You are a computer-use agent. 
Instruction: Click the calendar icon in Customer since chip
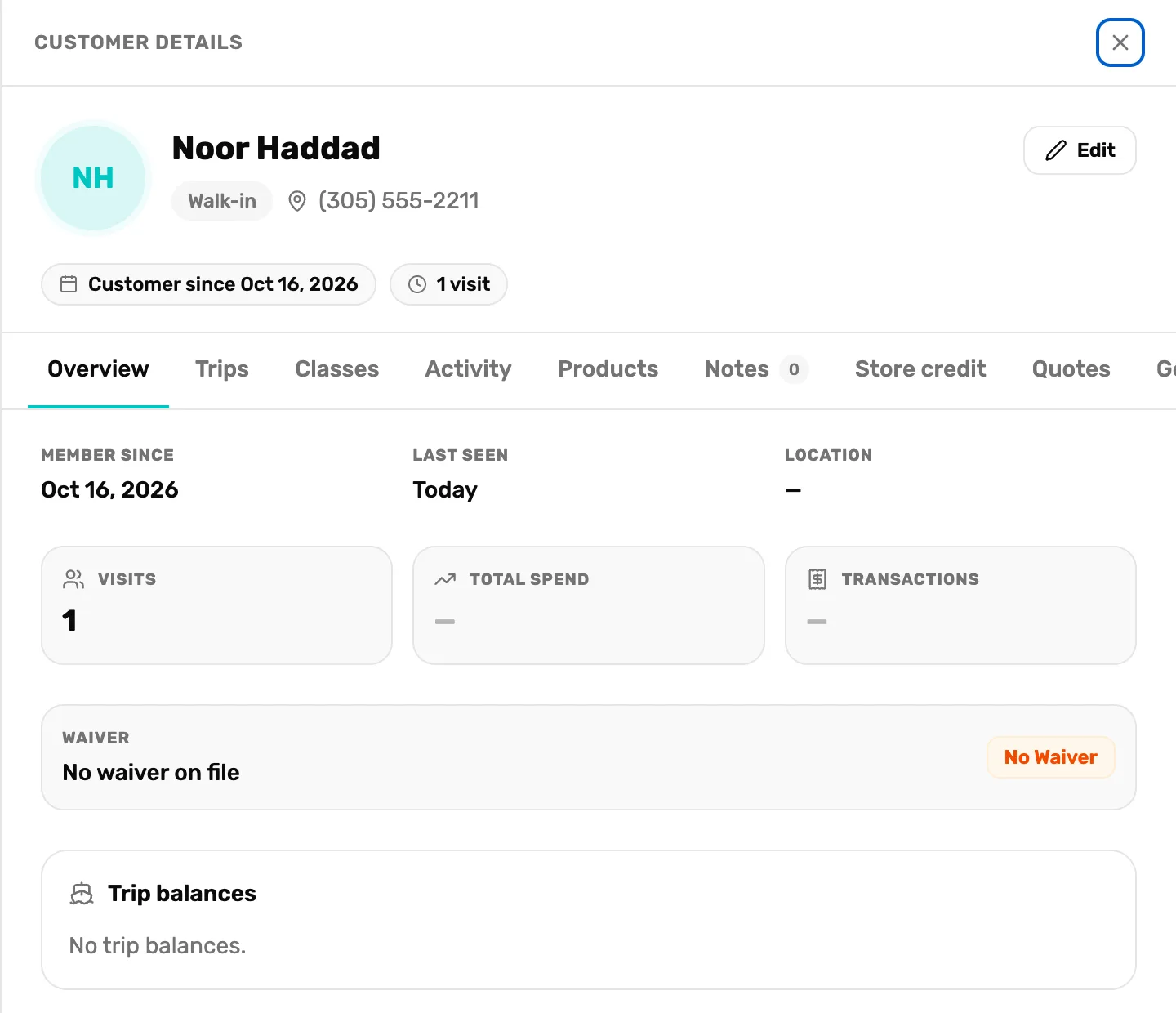(69, 284)
